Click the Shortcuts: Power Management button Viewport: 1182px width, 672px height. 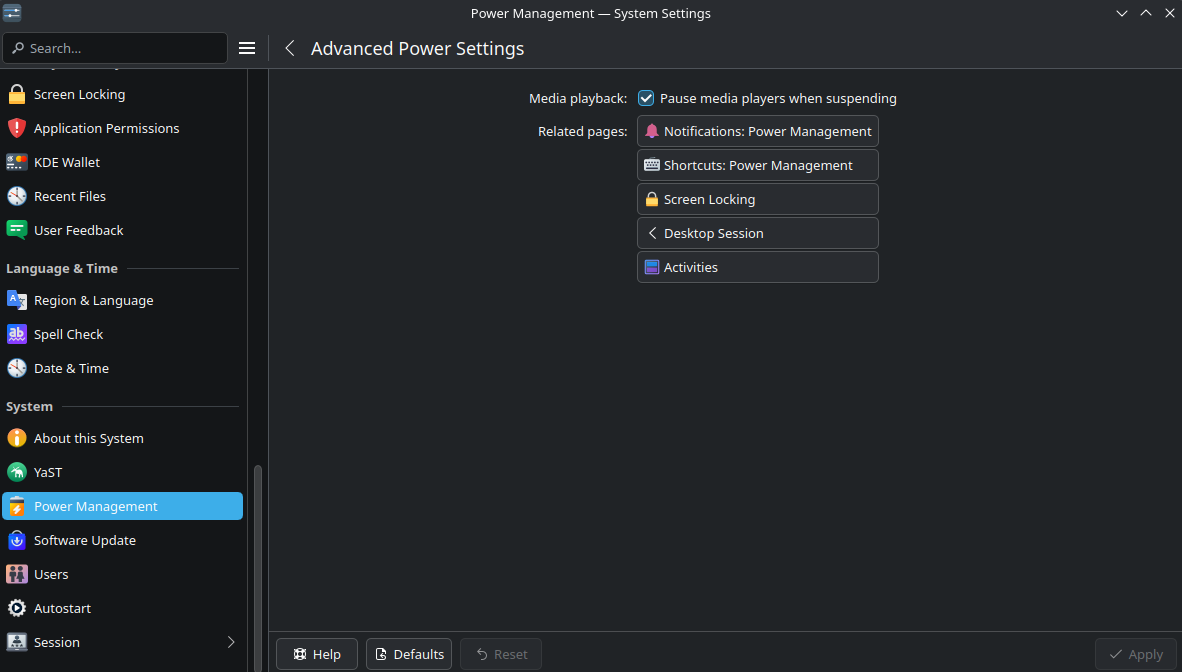(757, 166)
